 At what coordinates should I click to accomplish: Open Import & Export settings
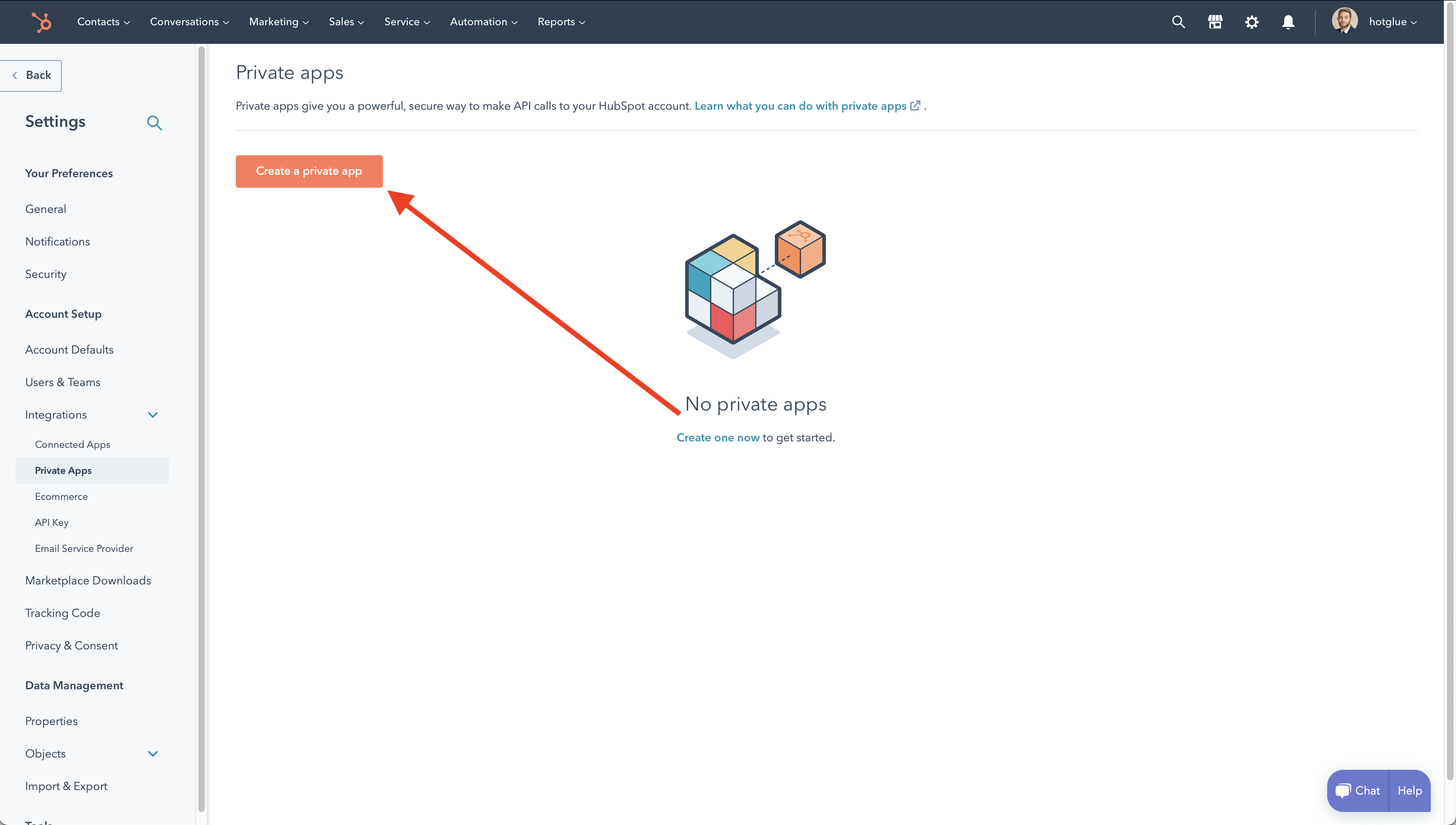coord(66,786)
